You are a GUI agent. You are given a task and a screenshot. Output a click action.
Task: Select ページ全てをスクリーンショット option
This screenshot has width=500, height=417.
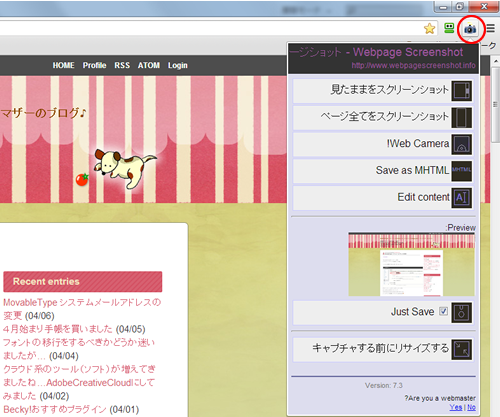click(383, 118)
